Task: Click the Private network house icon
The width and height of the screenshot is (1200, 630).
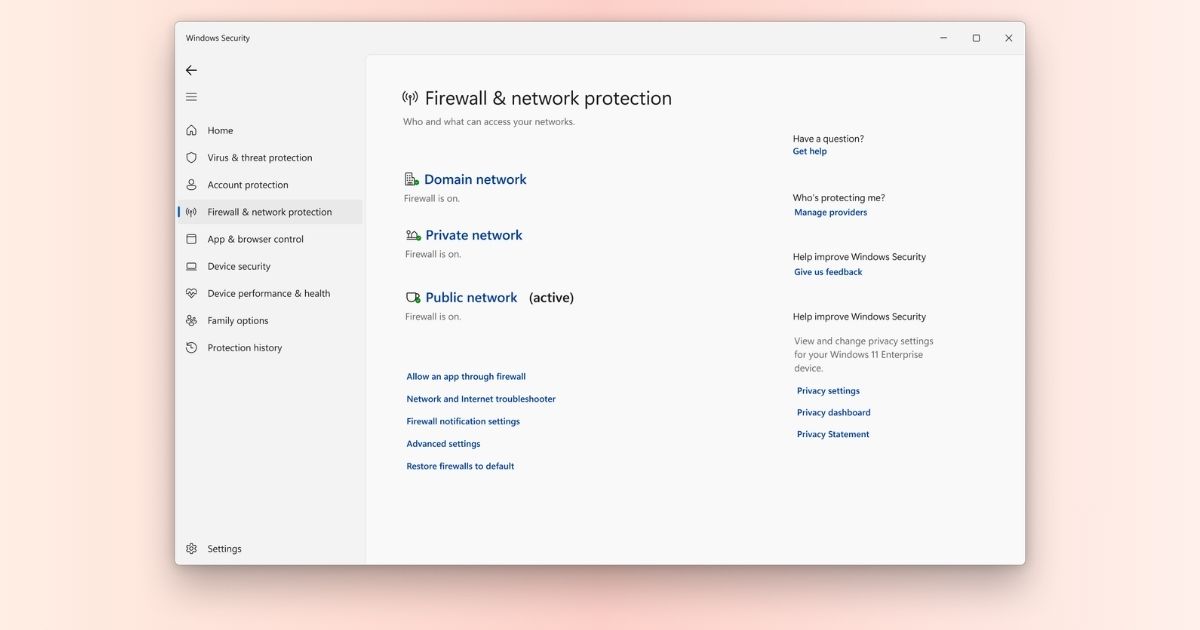Action: click(413, 235)
